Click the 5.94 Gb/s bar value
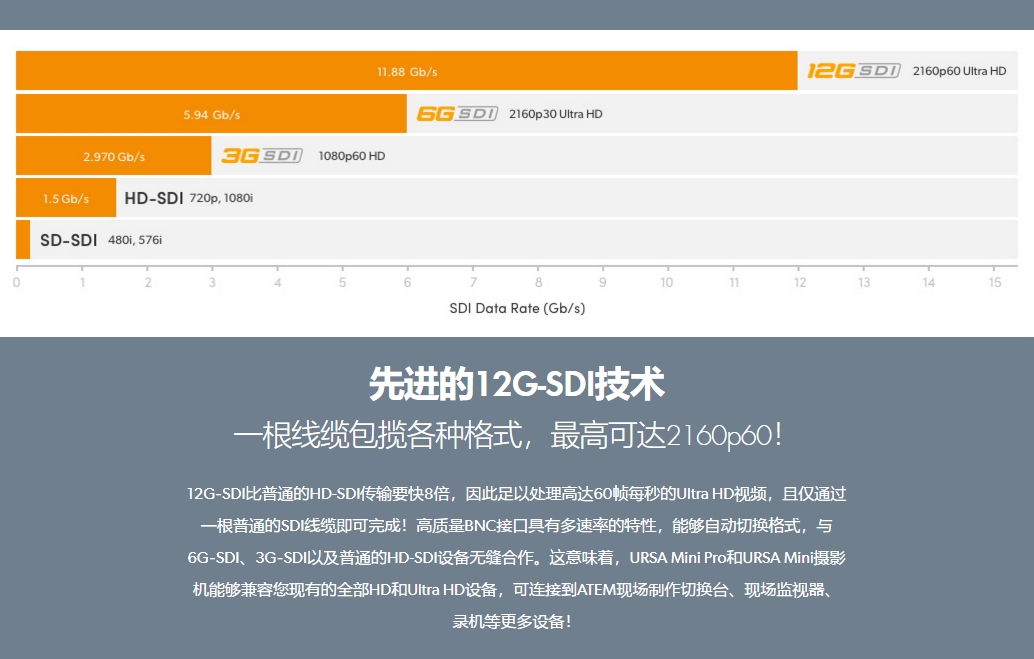The height and width of the screenshot is (659, 1034). coord(211,114)
